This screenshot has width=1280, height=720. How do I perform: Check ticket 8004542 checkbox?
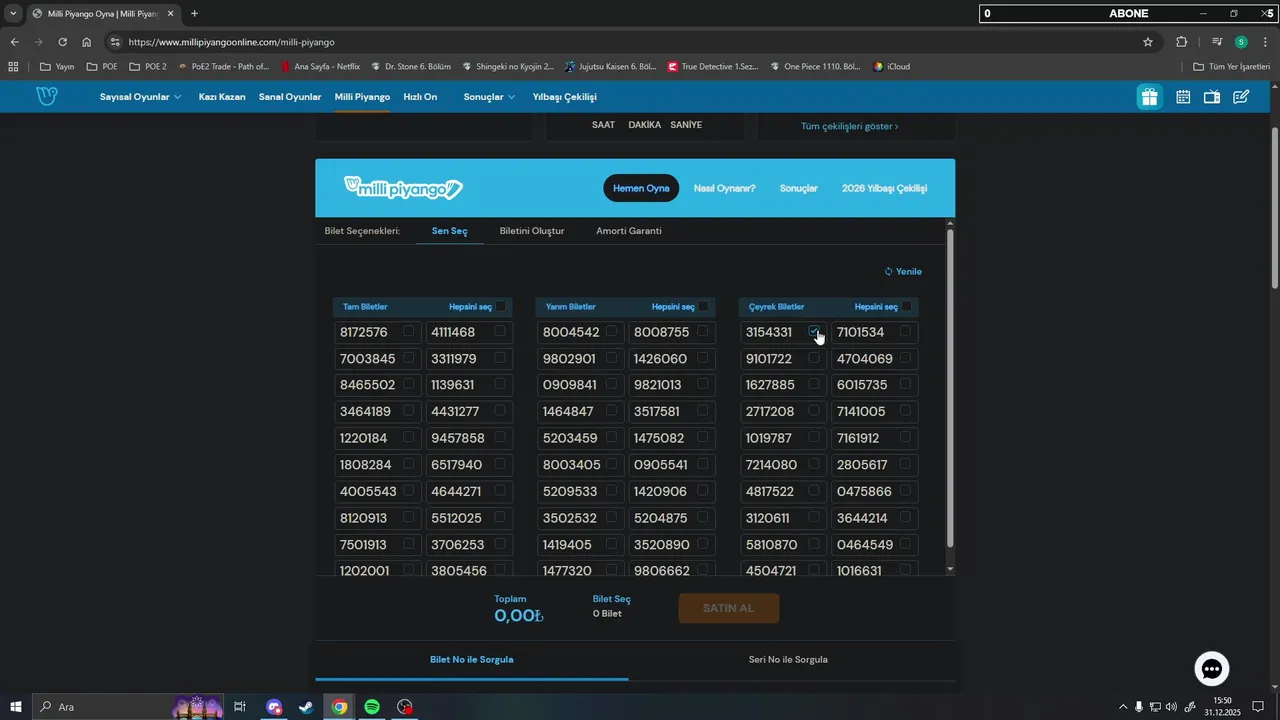(x=611, y=331)
